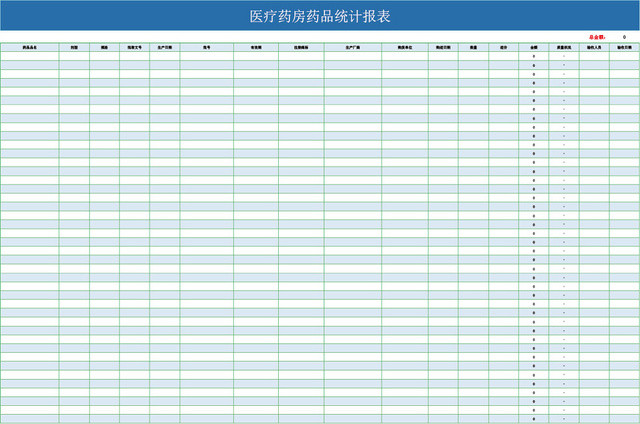The width and height of the screenshot is (640, 424).
Task: Click the 剂型 column header
Action: click(x=74, y=47)
